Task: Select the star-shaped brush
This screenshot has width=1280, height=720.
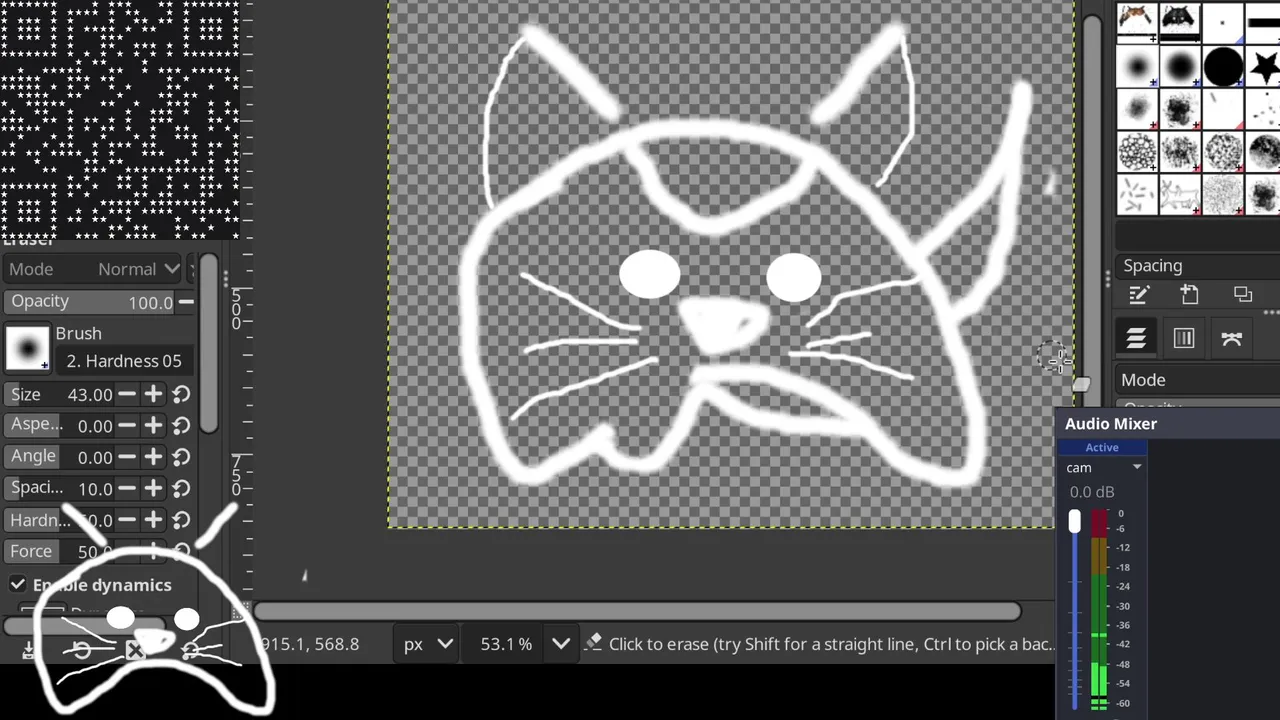Action: coord(1264,67)
